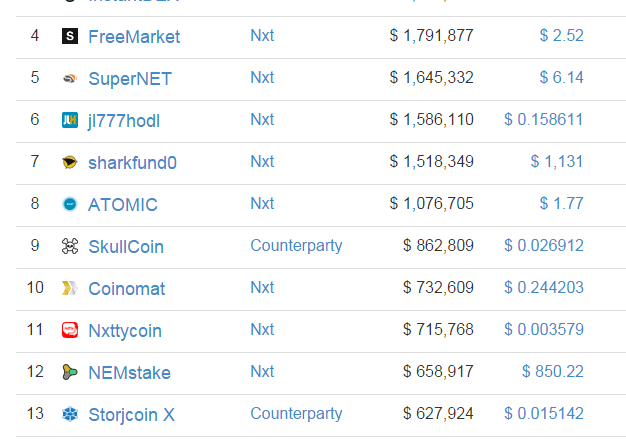Click the NEMstake logo icon
The height and width of the screenshot is (440, 626).
70,372
